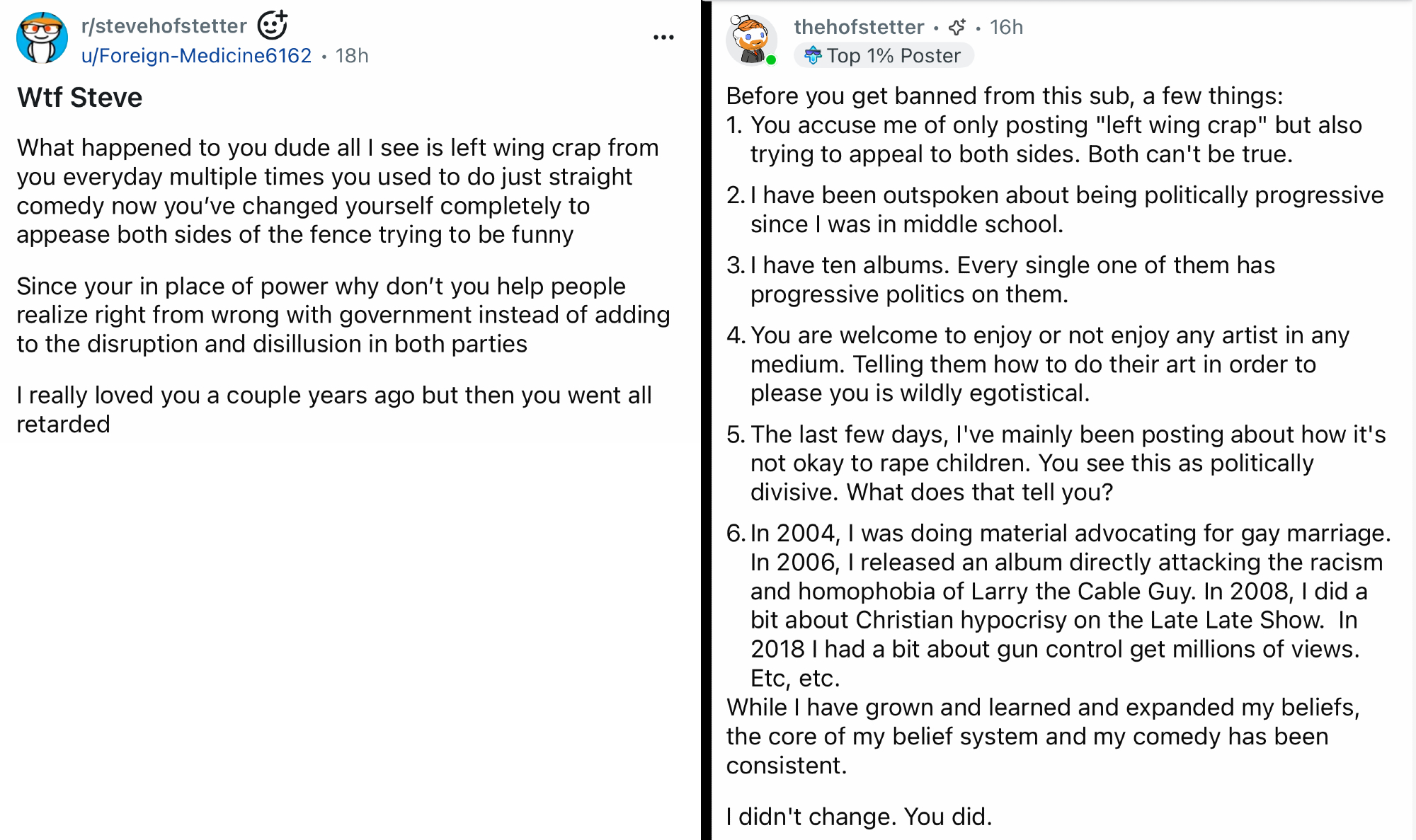Click the sparkle icon next to thehofstetter
Screen dimensions: 1416x840
957,28
